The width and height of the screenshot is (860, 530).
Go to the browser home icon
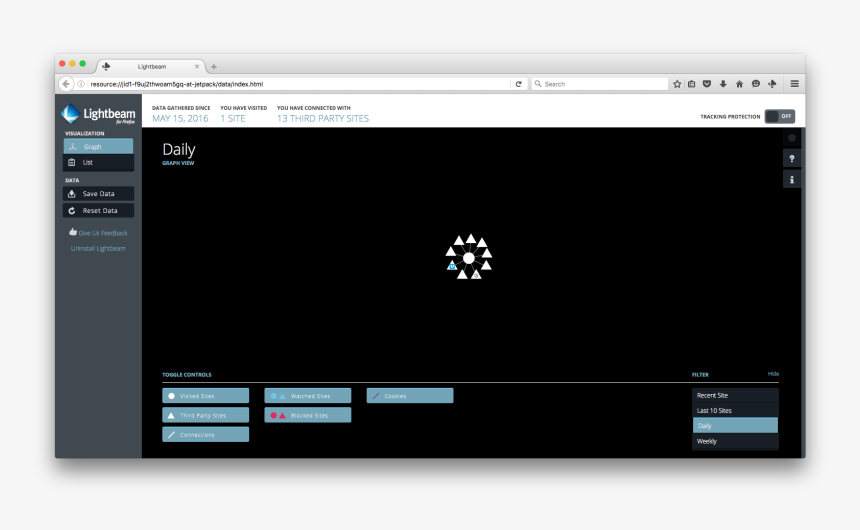pyautogui.click(x=739, y=84)
